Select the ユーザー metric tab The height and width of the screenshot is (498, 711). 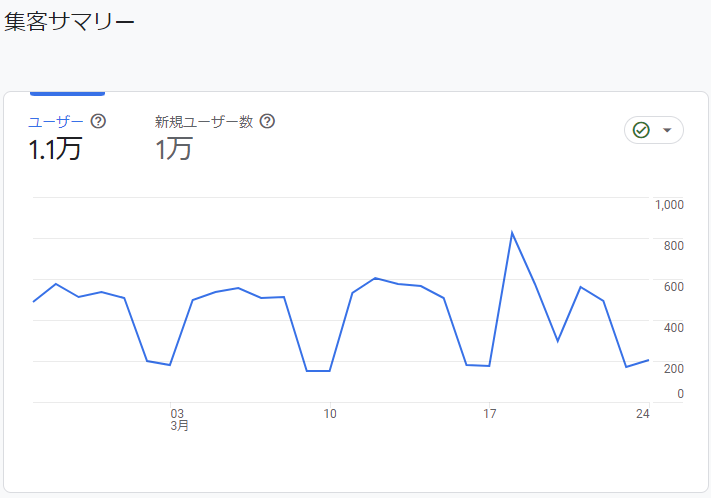(x=56, y=122)
